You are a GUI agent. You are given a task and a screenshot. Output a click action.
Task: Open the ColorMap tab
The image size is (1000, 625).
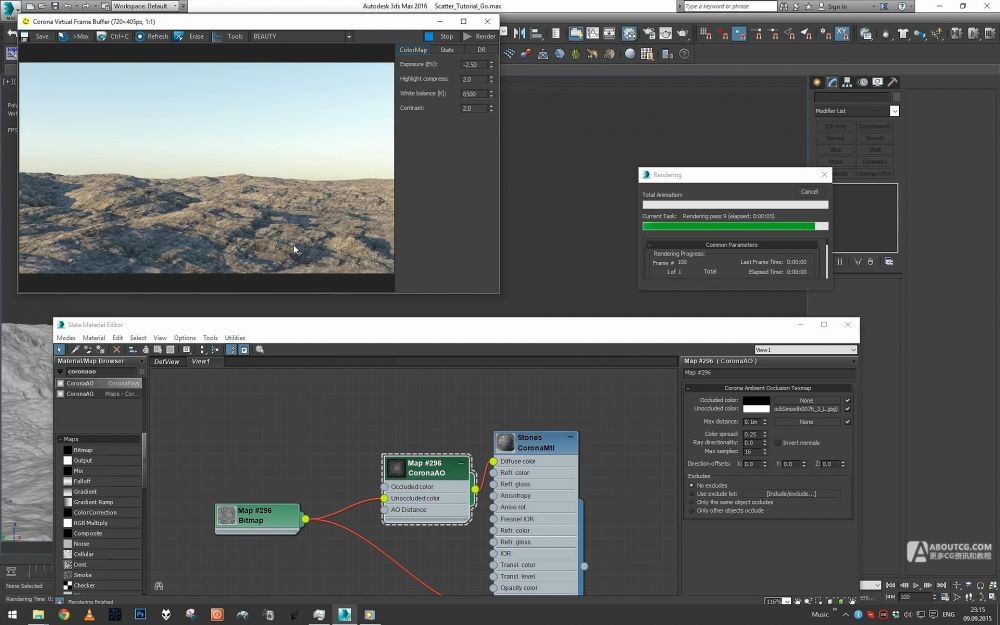pyautogui.click(x=413, y=50)
